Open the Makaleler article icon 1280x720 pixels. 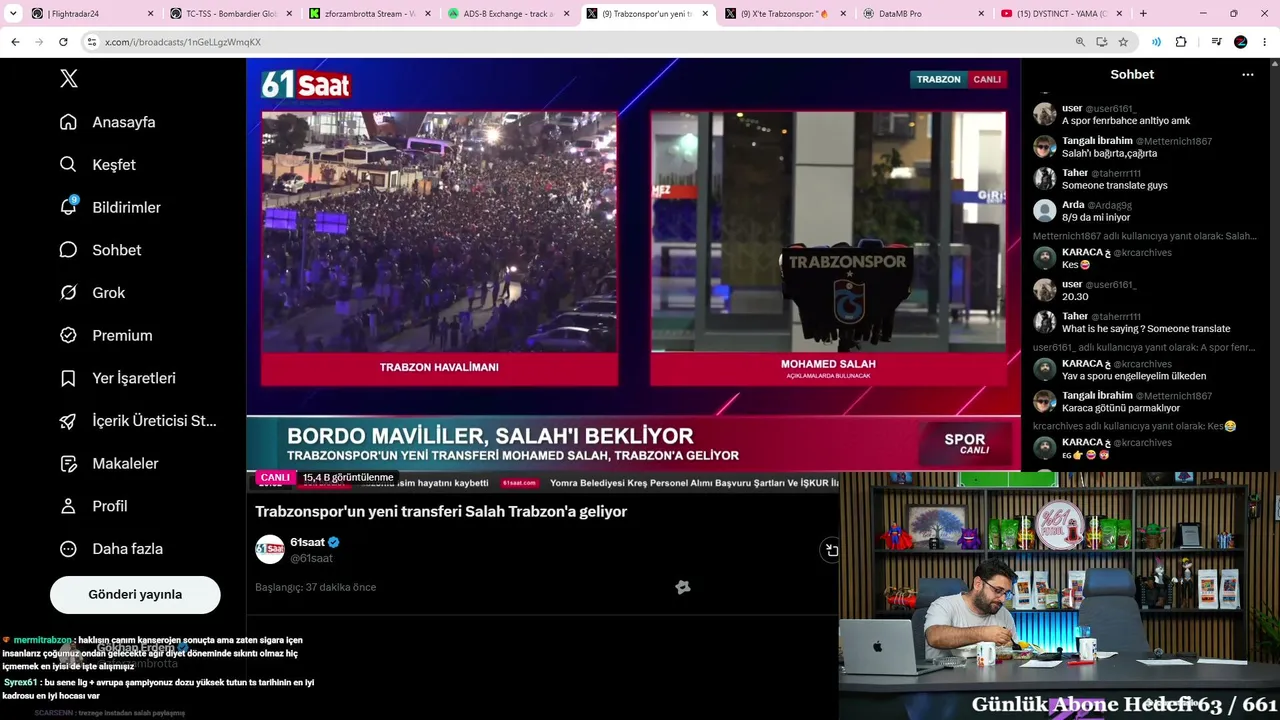[x=68, y=464]
